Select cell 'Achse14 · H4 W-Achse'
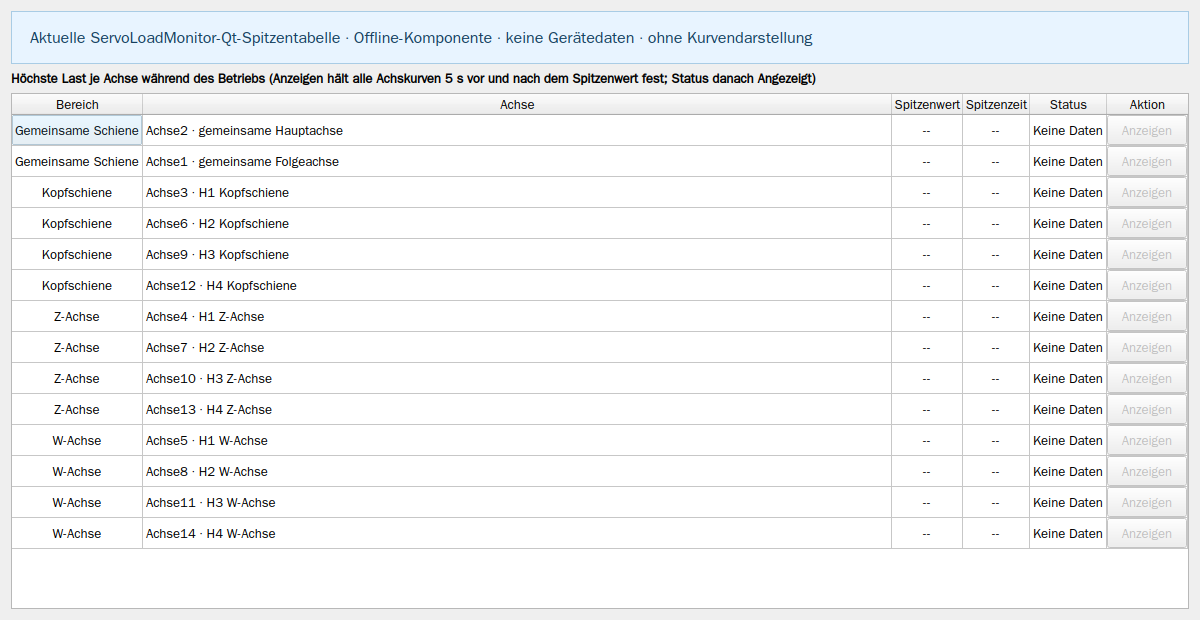The image size is (1200, 620). tap(517, 534)
